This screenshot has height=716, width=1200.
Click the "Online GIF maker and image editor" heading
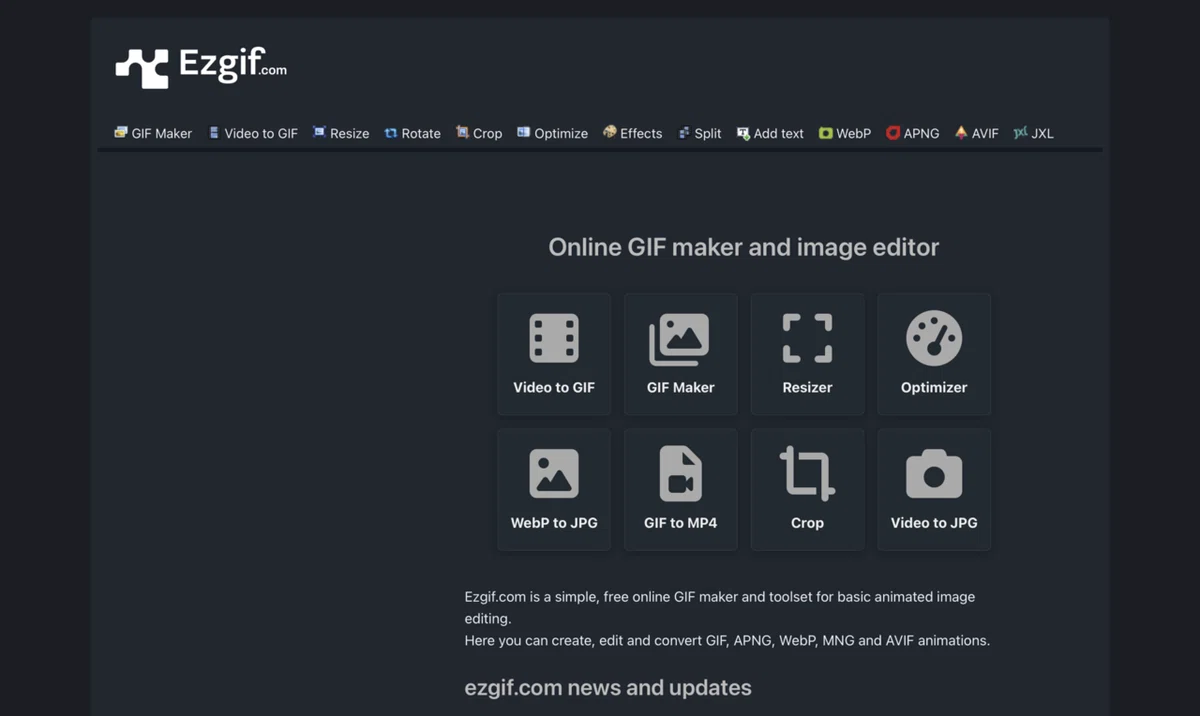coord(744,247)
